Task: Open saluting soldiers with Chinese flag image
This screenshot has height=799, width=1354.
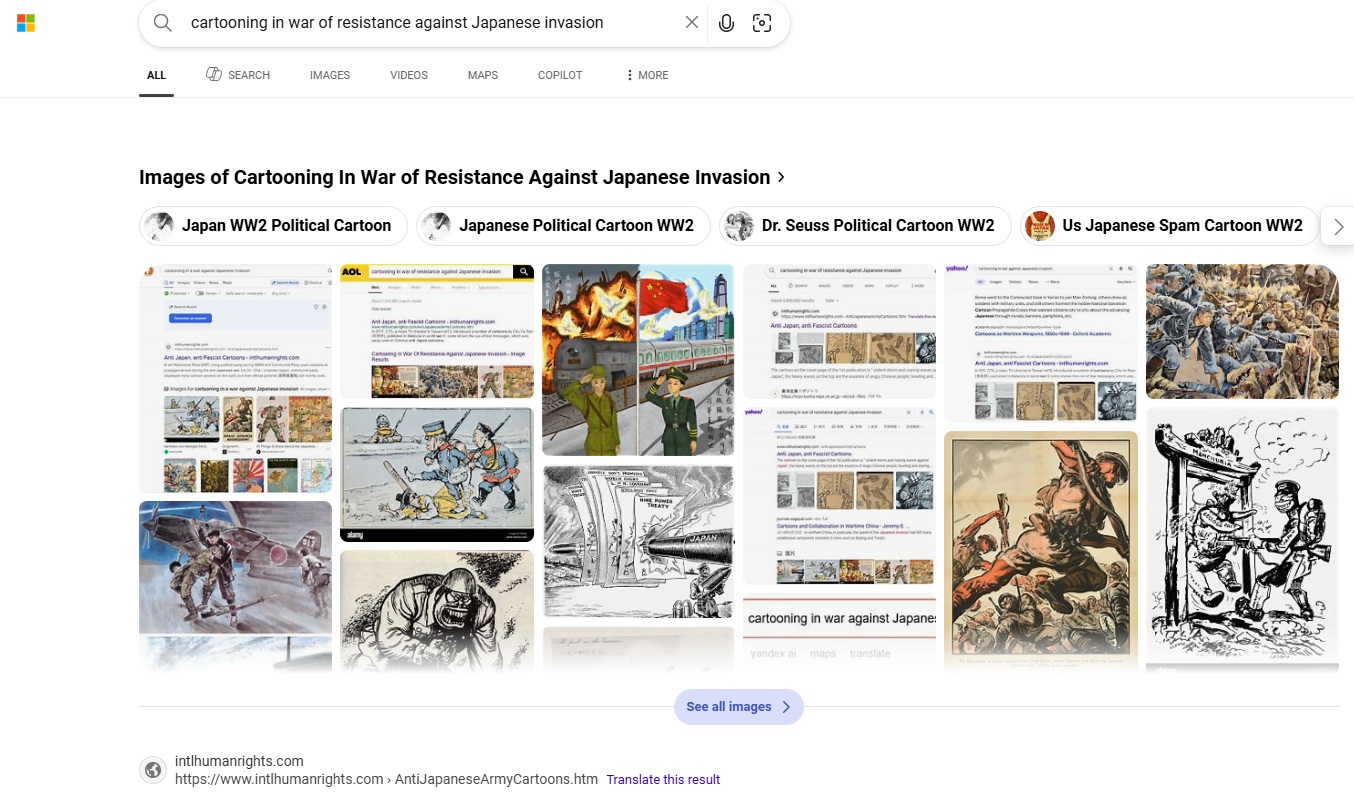Action: click(638, 360)
